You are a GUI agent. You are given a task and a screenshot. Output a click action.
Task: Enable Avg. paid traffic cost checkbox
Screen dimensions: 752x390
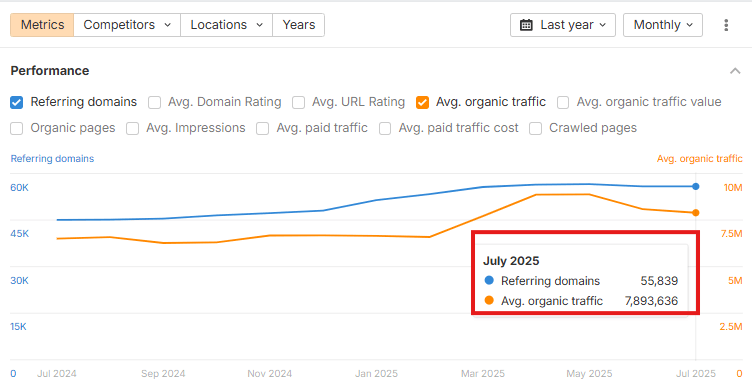pos(385,128)
